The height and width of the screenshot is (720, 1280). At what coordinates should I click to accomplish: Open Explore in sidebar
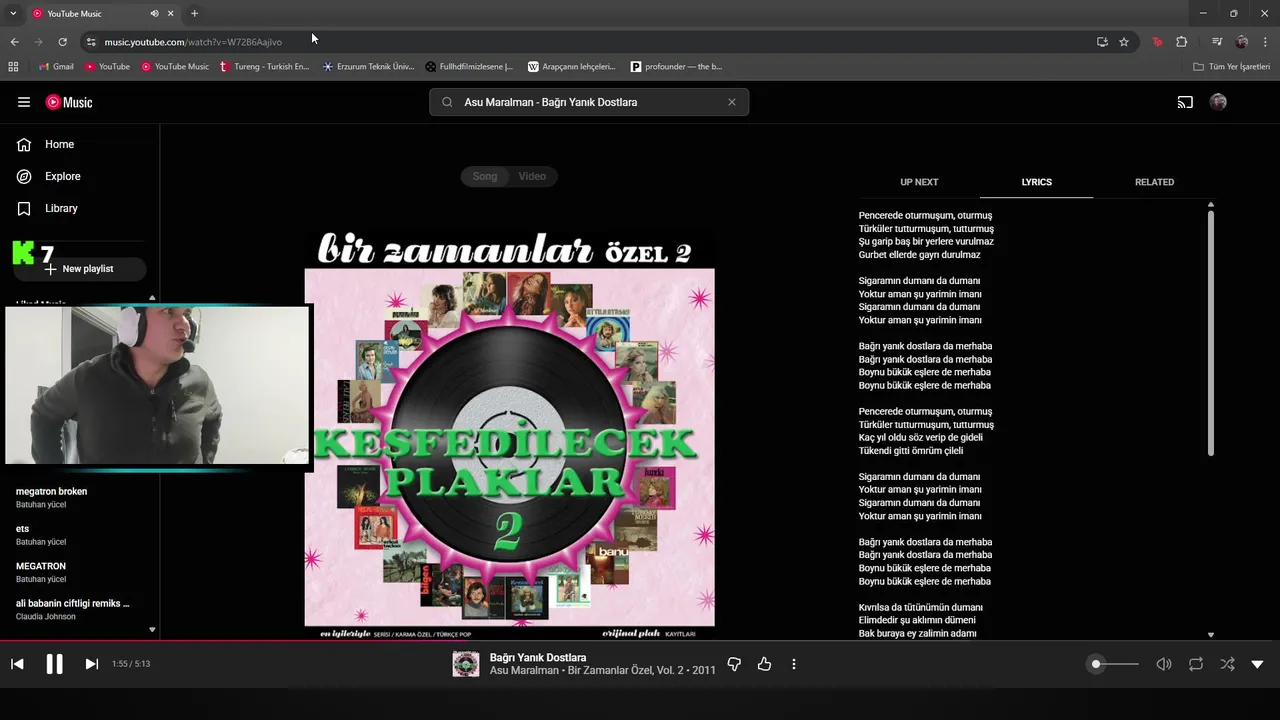[62, 176]
